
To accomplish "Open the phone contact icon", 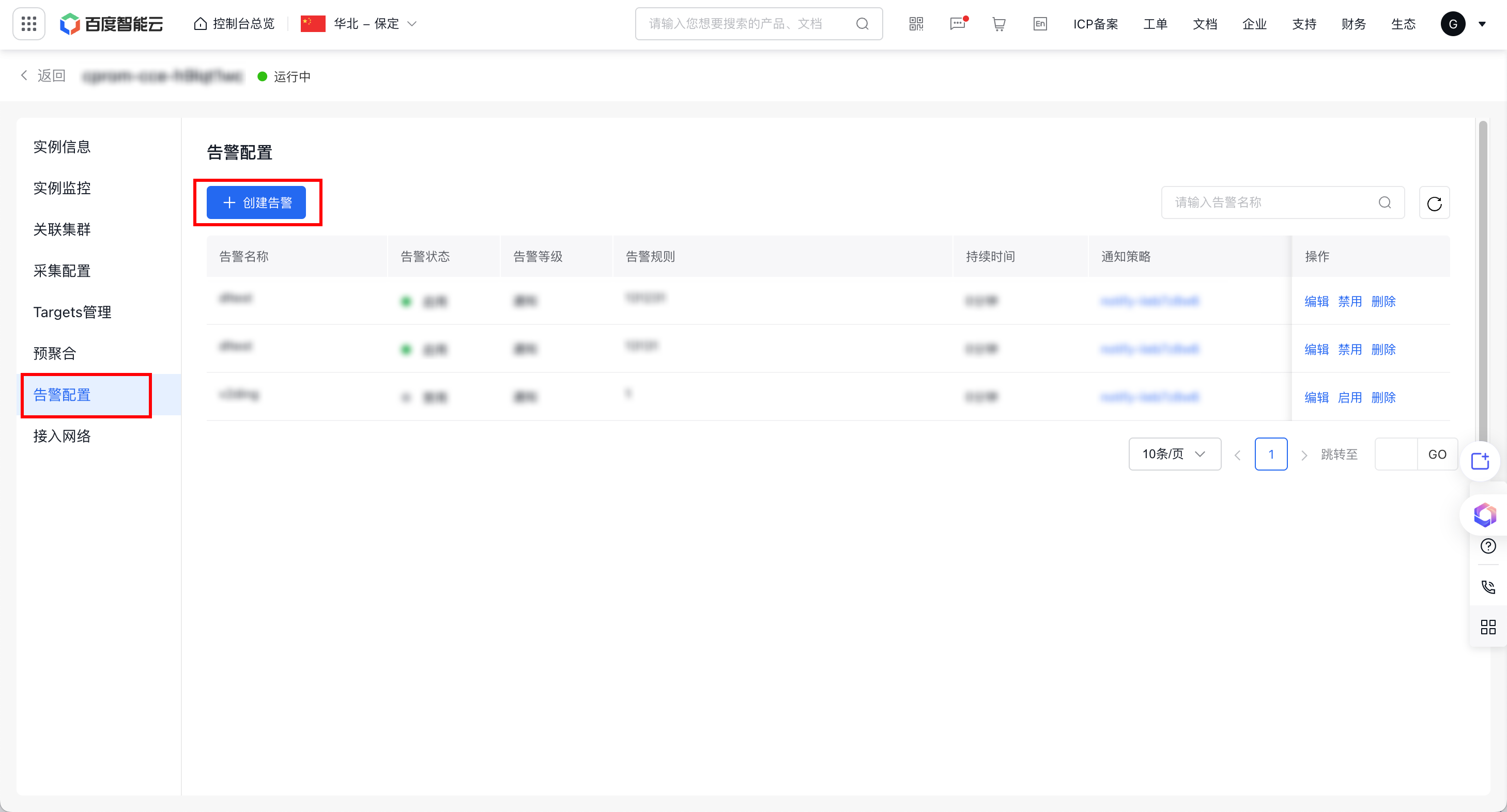I will [x=1488, y=586].
